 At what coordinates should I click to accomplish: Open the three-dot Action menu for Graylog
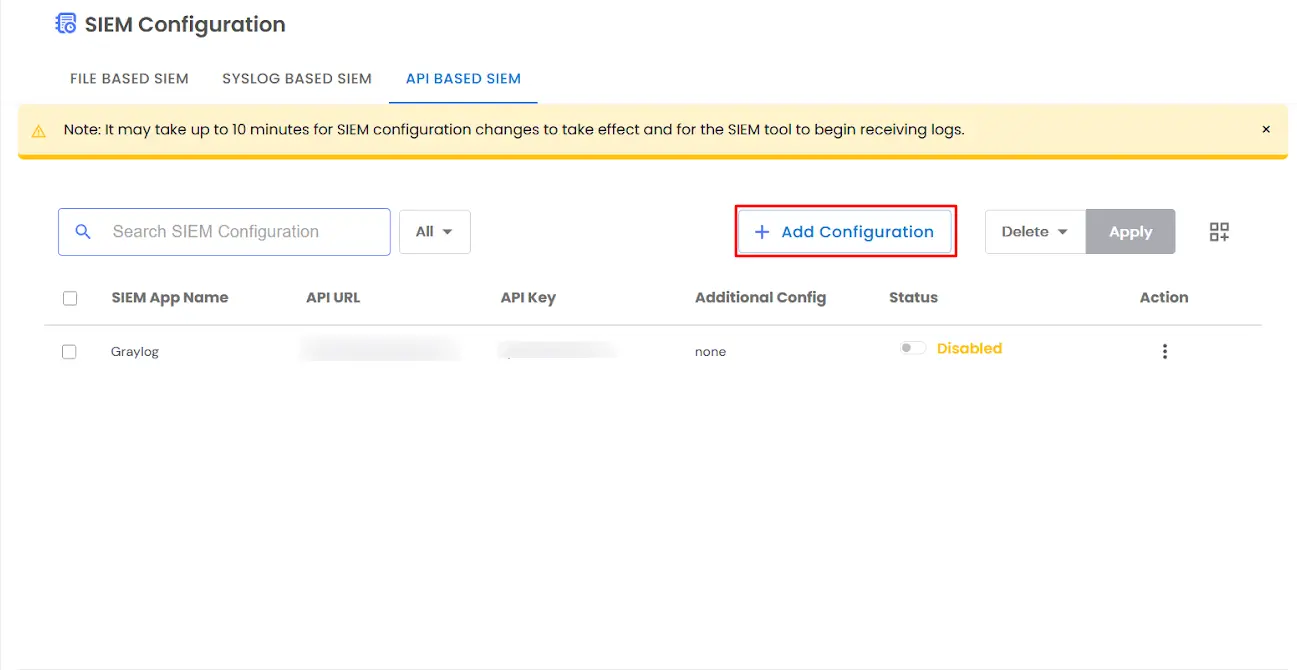[x=1165, y=351]
